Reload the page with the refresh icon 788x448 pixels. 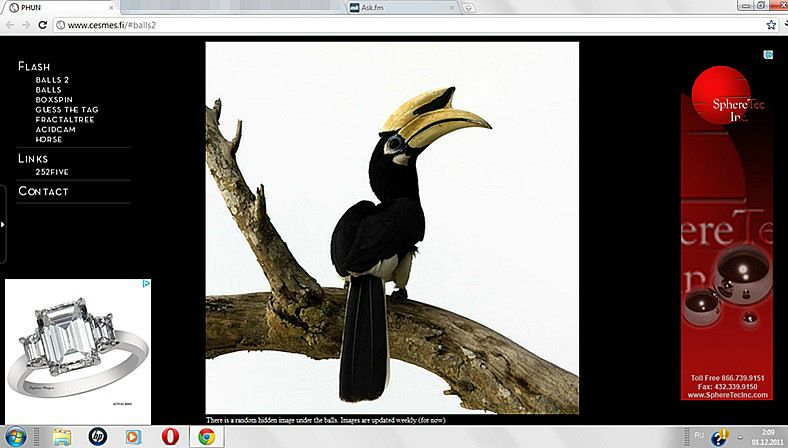pyautogui.click(x=43, y=25)
